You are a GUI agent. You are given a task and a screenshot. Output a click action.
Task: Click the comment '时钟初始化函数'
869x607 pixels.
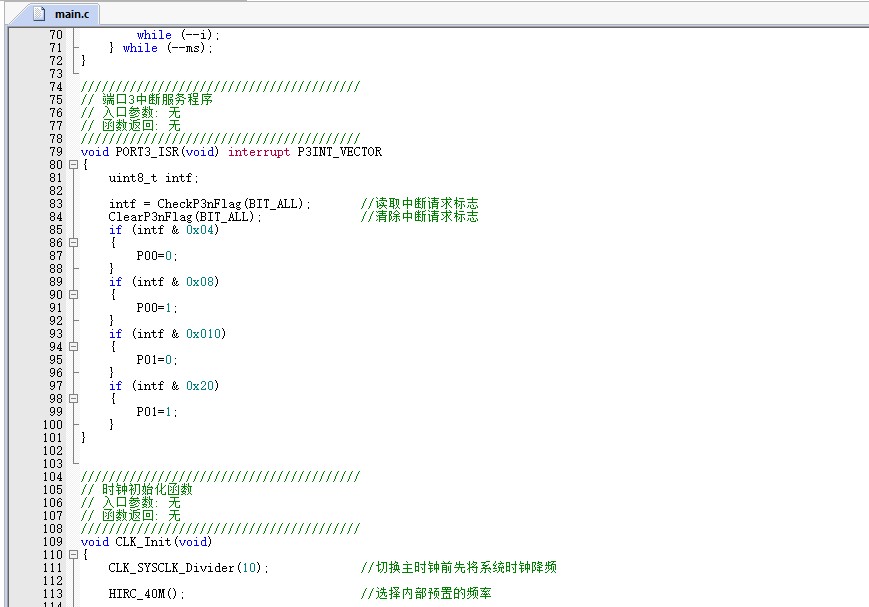pyautogui.click(x=147, y=489)
